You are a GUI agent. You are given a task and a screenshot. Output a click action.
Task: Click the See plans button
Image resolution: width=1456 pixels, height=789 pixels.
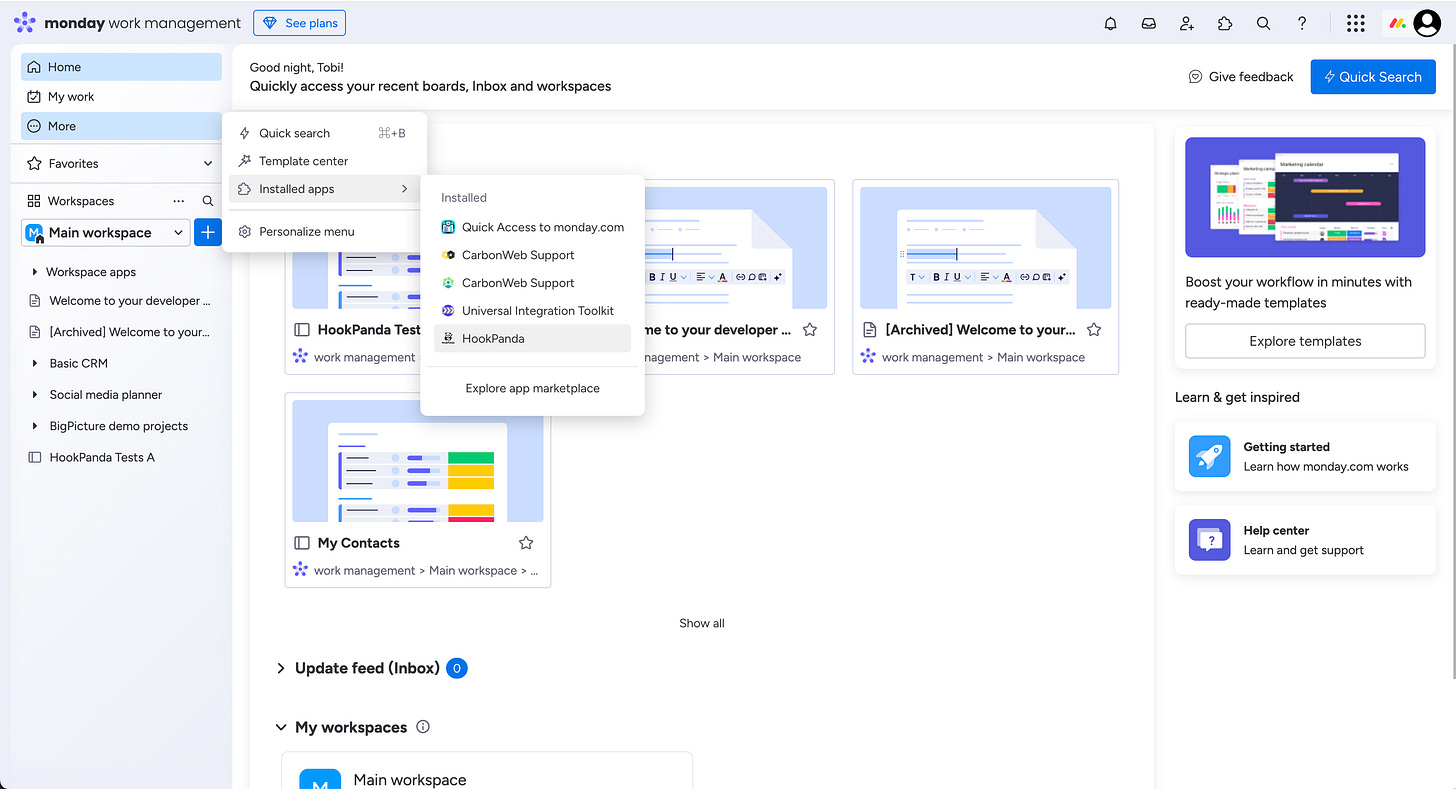(299, 23)
